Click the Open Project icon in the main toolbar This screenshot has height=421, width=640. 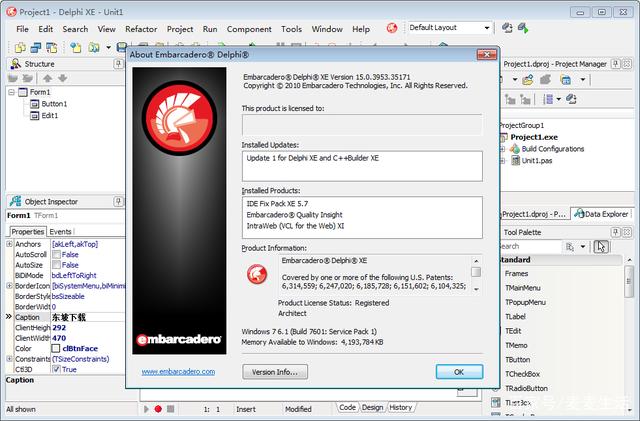(x=75, y=48)
